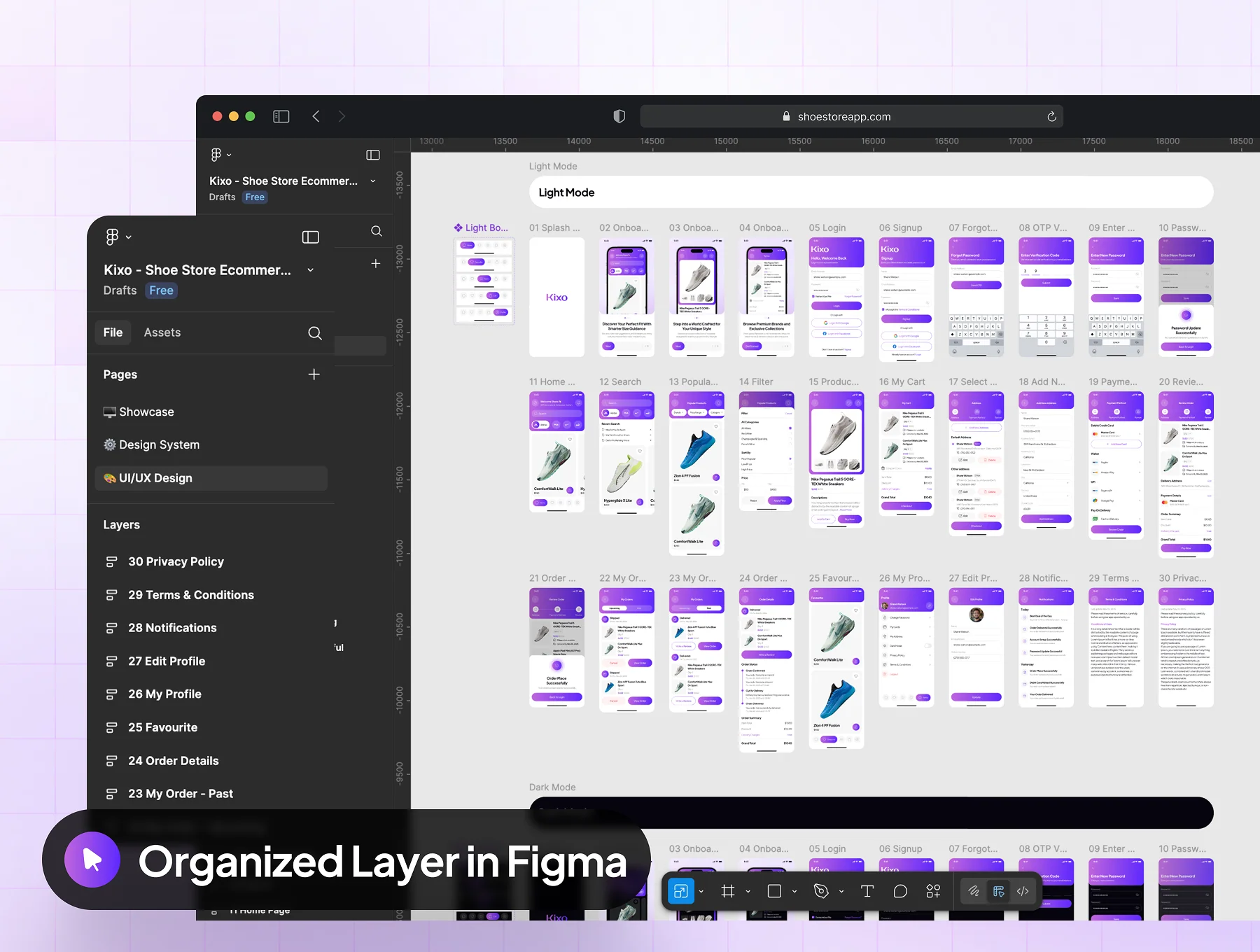Expand the chevron beside the enlarged Figma logo

[x=129, y=237]
